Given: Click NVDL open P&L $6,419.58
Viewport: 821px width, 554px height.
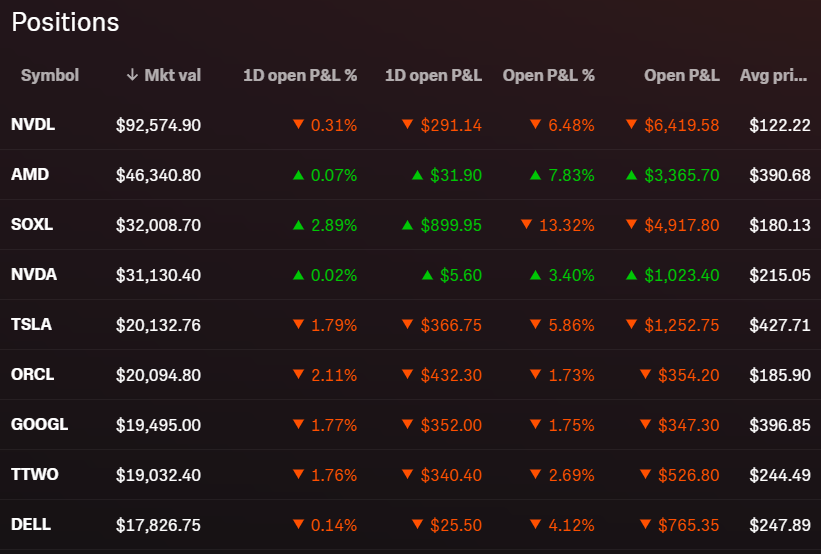Looking at the screenshot, I should click(681, 125).
